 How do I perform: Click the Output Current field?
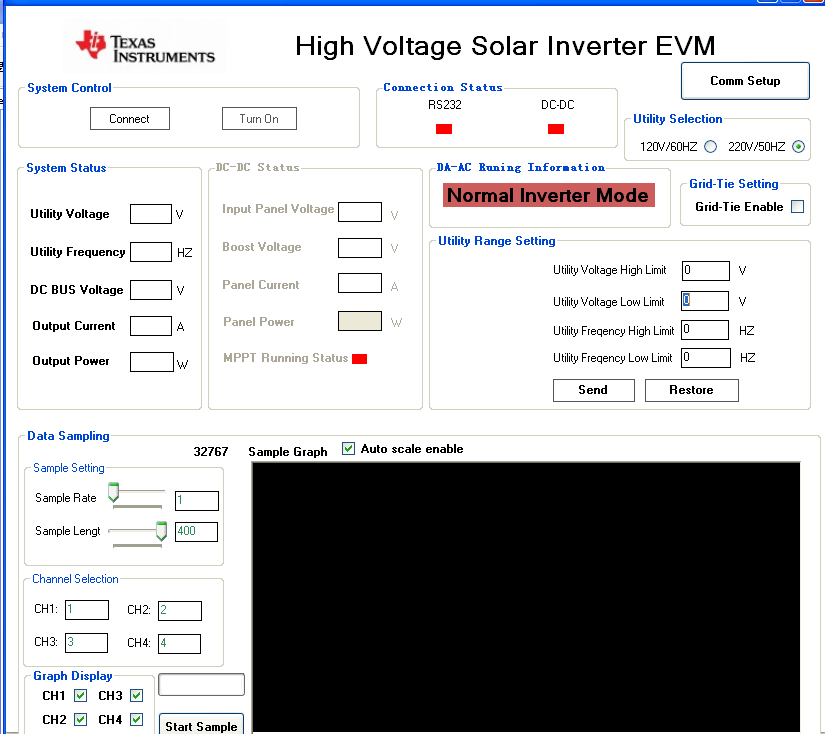[x=151, y=326]
